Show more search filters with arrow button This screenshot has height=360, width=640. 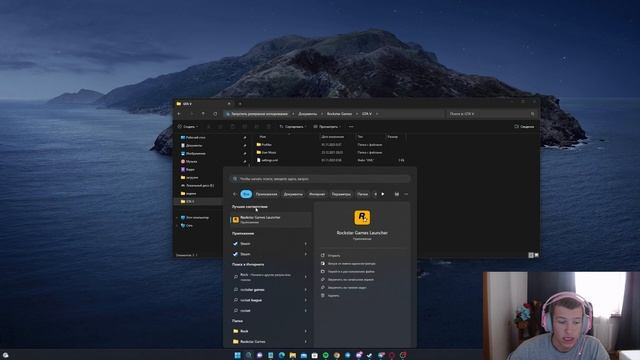(383, 194)
